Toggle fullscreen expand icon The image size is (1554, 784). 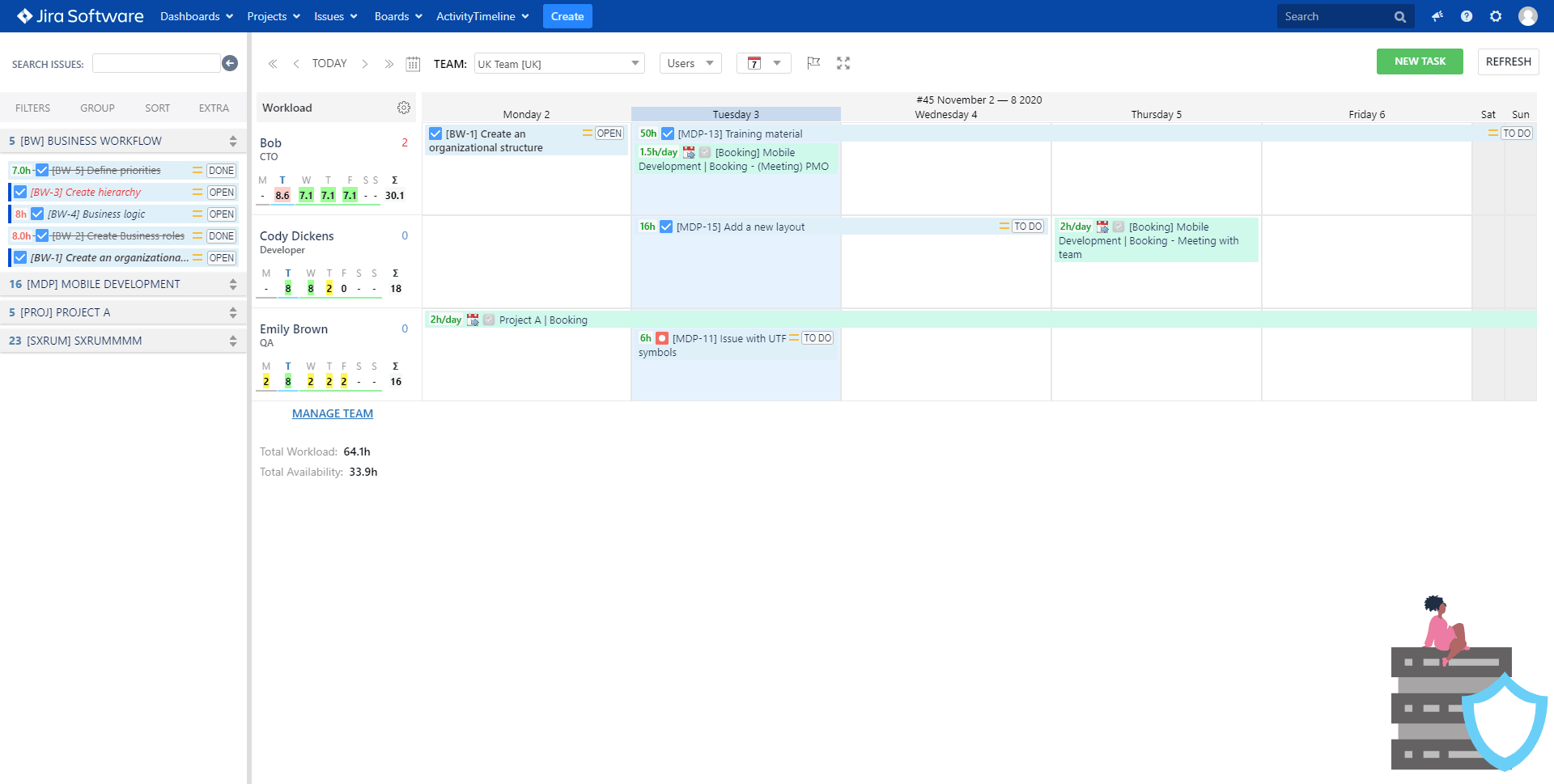click(843, 63)
